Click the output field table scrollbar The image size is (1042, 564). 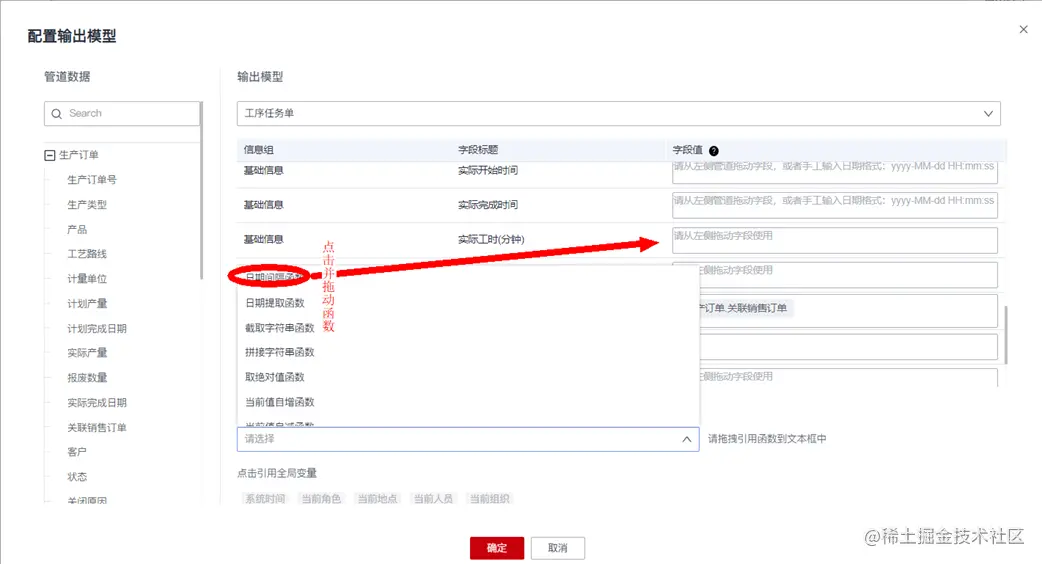1005,335
